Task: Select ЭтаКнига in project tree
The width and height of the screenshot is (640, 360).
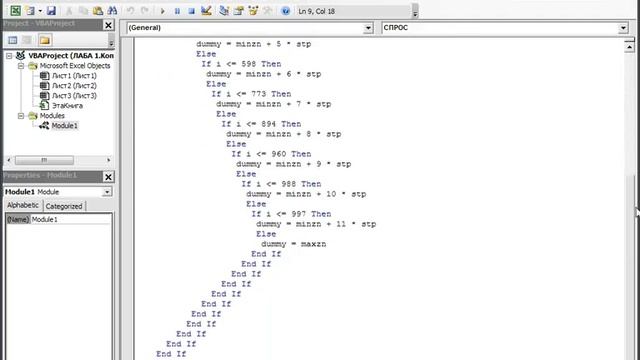Action: [x=67, y=106]
